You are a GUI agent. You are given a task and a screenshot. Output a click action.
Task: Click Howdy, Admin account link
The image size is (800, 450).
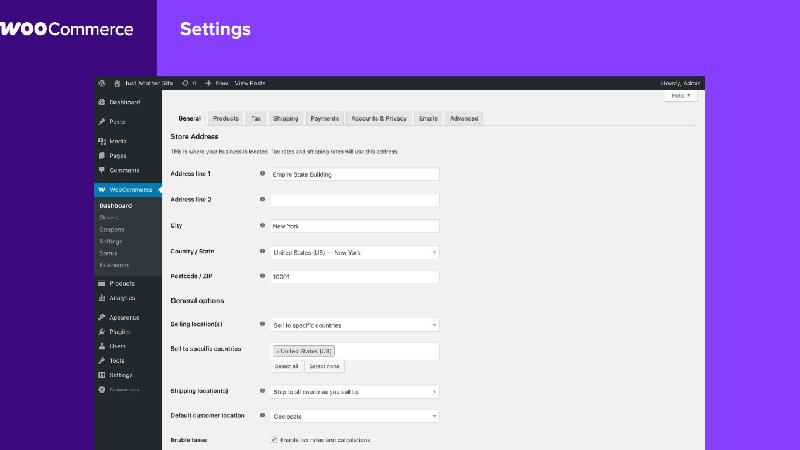pos(680,83)
